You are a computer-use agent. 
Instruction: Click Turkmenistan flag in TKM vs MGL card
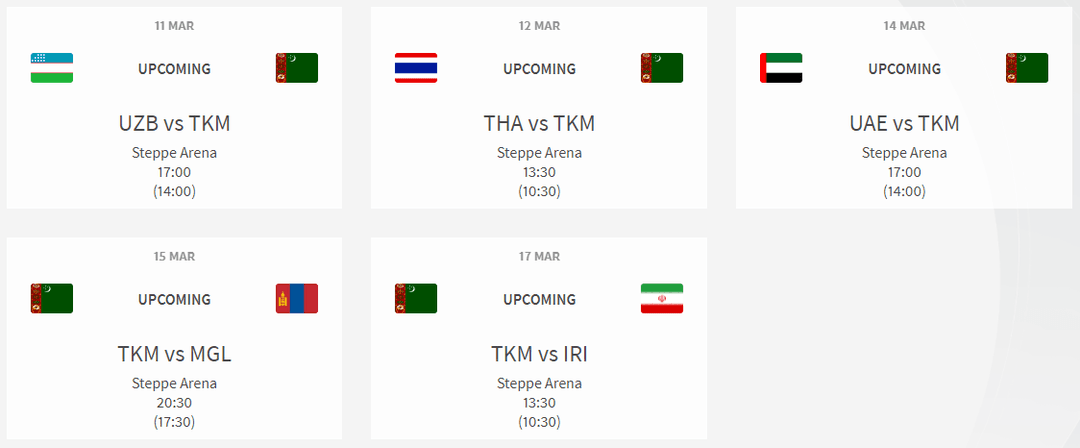coord(52,298)
